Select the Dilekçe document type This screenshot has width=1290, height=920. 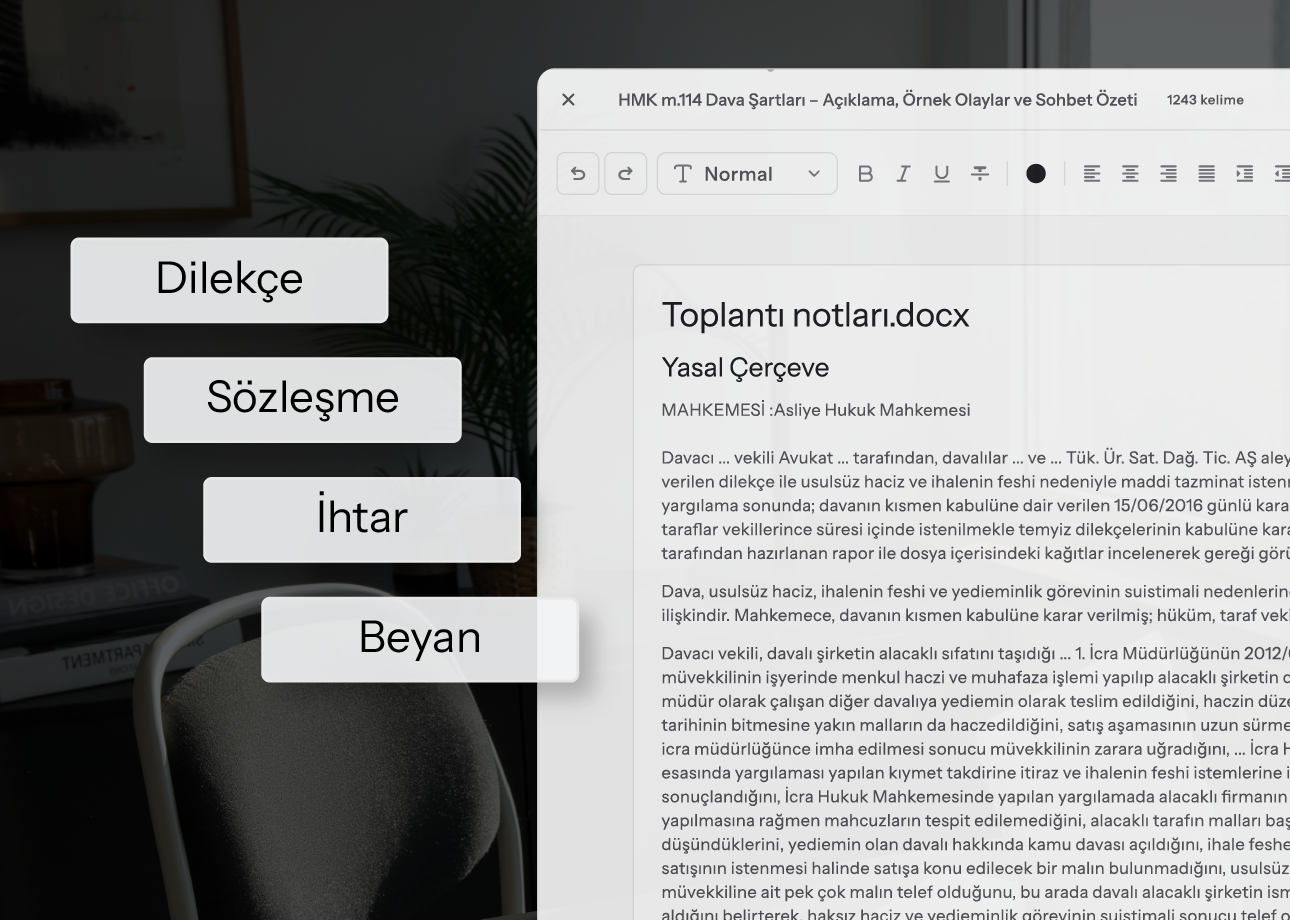pos(229,279)
